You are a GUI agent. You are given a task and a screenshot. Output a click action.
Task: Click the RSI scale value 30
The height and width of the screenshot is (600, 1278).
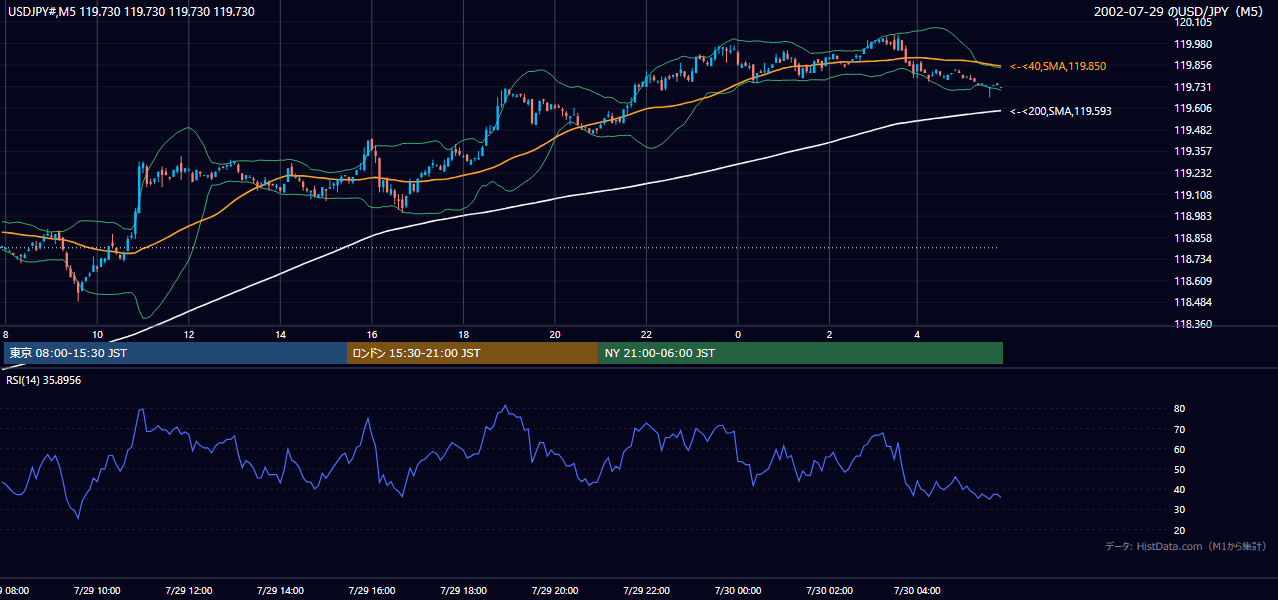tap(1180, 509)
